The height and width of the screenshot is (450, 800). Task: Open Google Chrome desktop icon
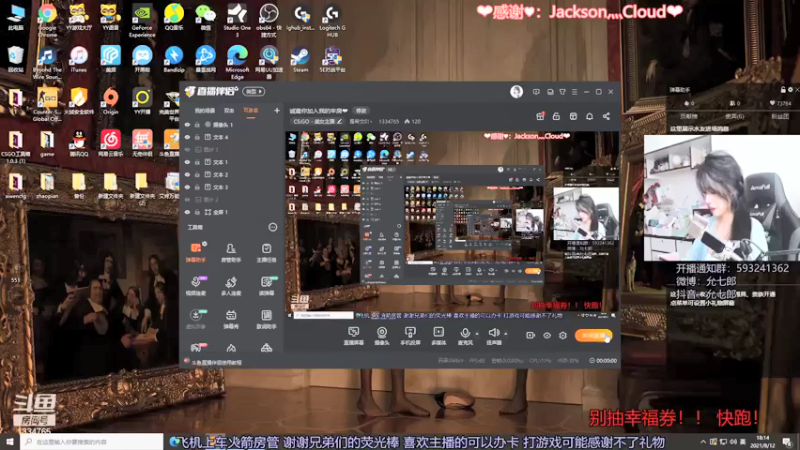click(x=47, y=19)
